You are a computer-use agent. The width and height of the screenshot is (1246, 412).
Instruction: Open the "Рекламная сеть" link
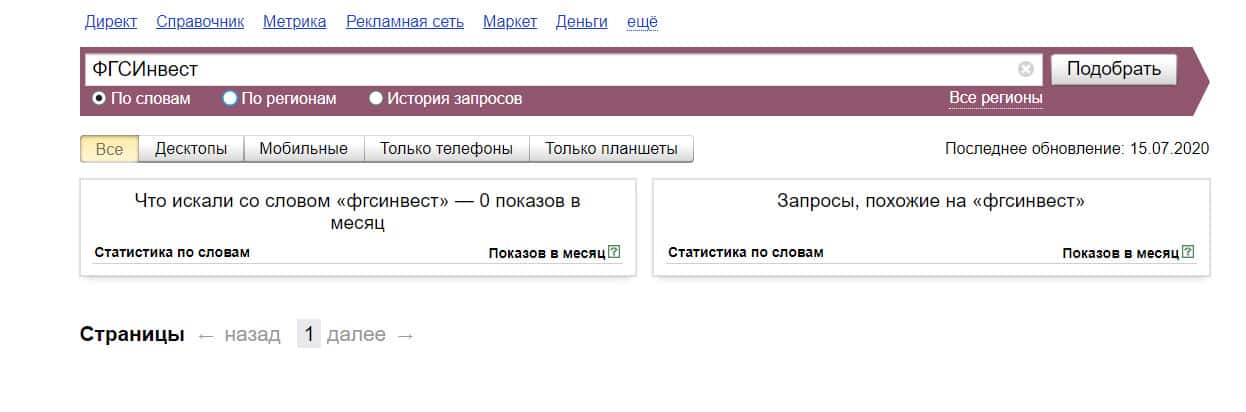pos(405,22)
